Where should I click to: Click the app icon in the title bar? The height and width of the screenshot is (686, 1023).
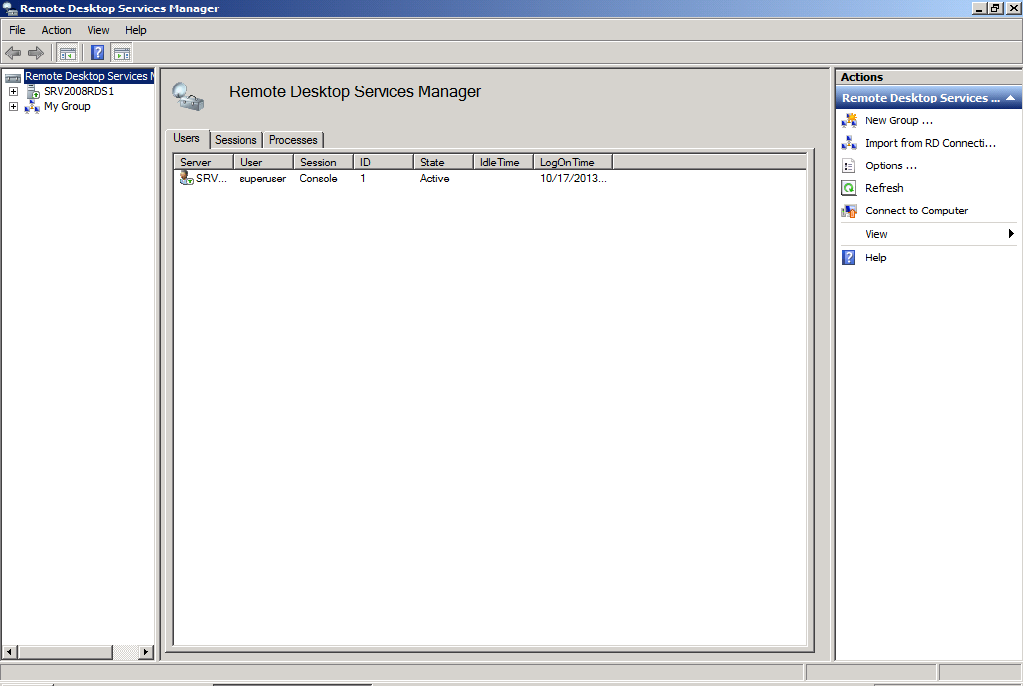coord(10,8)
